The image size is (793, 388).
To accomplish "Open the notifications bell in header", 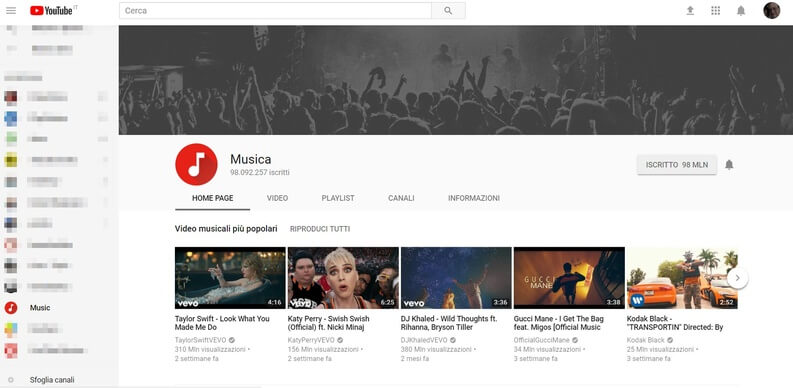I will 741,11.
